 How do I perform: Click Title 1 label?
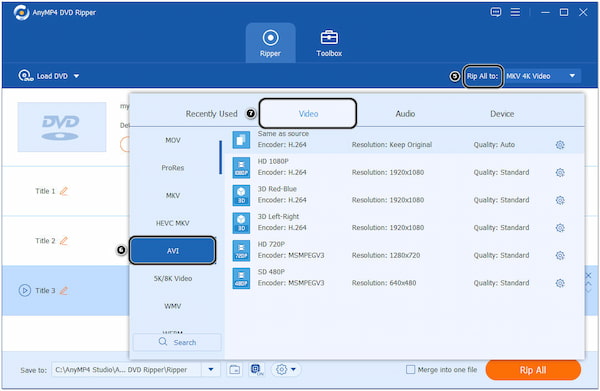point(45,191)
